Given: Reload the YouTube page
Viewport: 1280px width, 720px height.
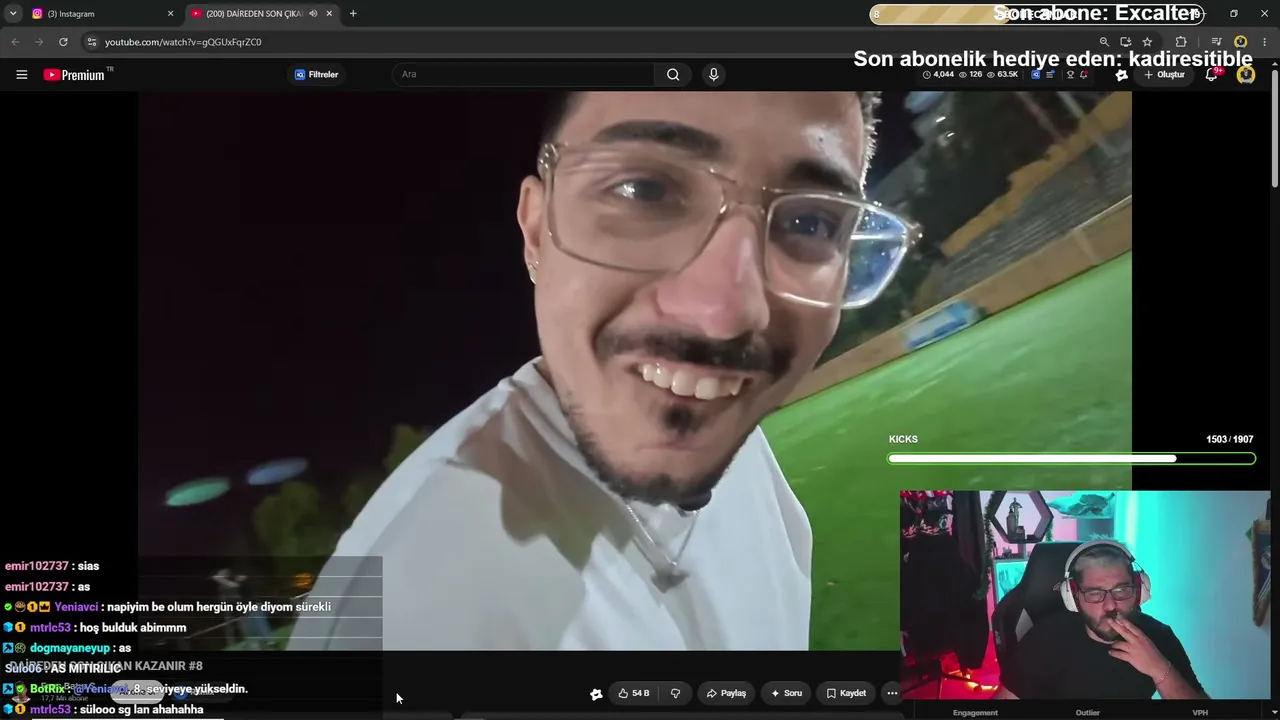Looking at the screenshot, I should (x=63, y=42).
